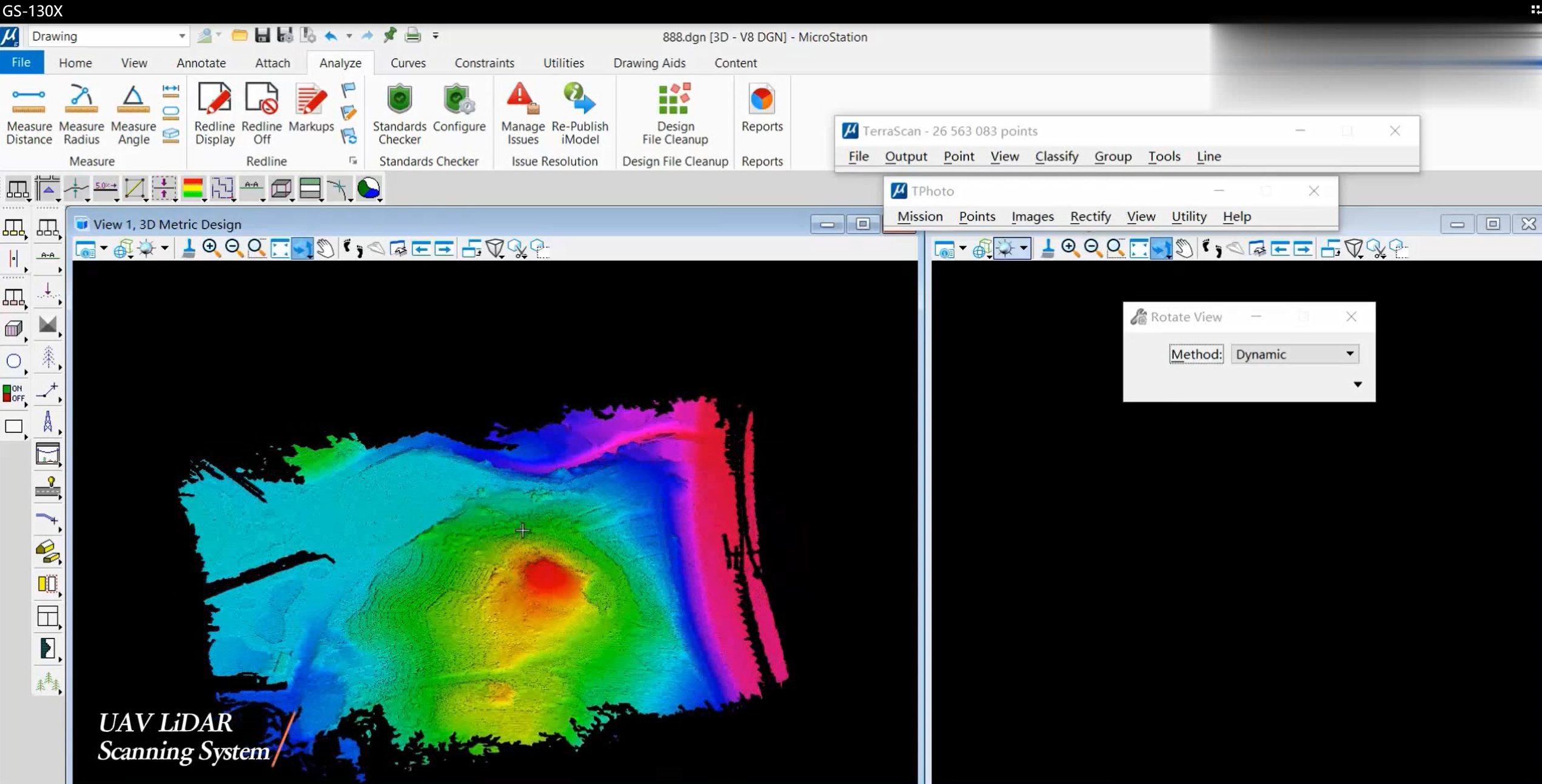Click View Next arrow in View 1
Viewport: 1542px width, 784px height.
pyautogui.click(x=444, y=248)
